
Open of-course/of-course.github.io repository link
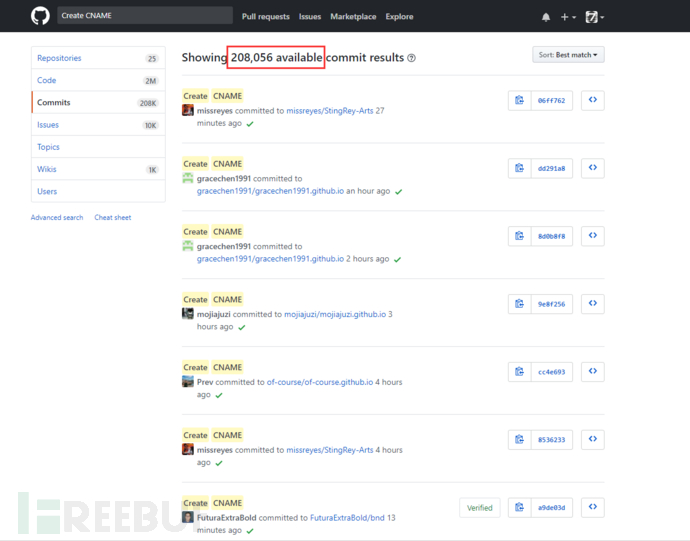(320, 382)
